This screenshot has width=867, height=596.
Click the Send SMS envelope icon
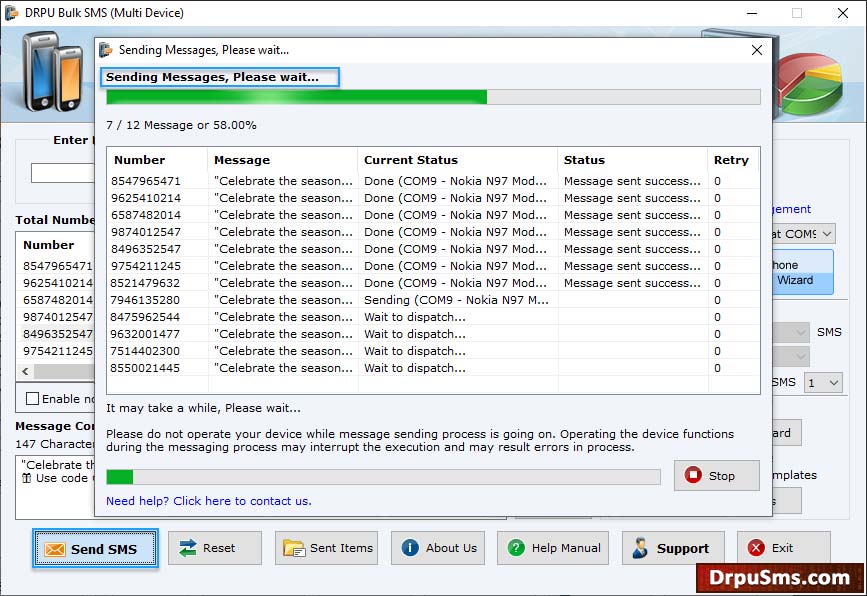tap(55, 549)
